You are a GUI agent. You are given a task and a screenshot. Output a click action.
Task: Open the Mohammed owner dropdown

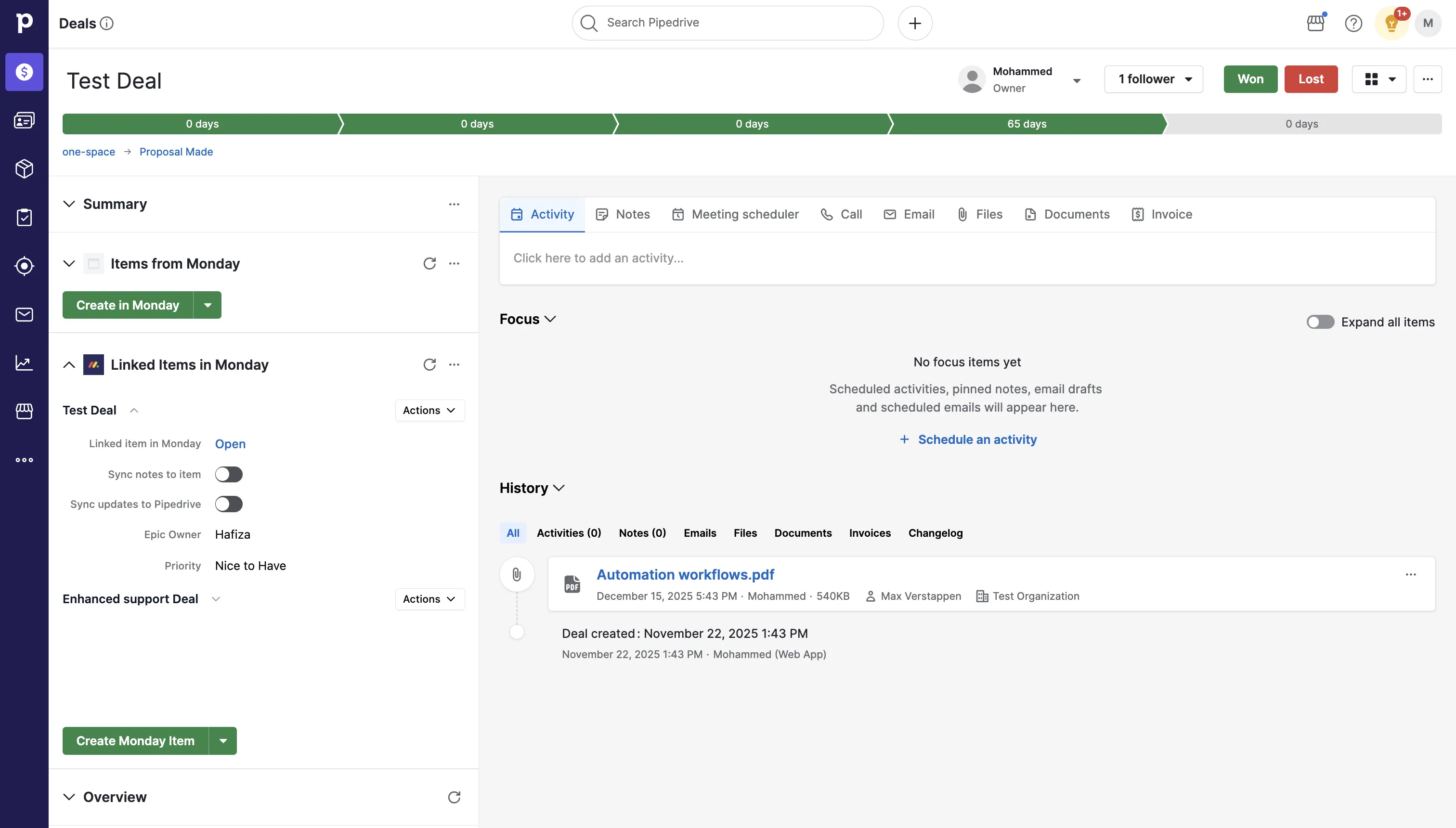[x=1076, y=80]
